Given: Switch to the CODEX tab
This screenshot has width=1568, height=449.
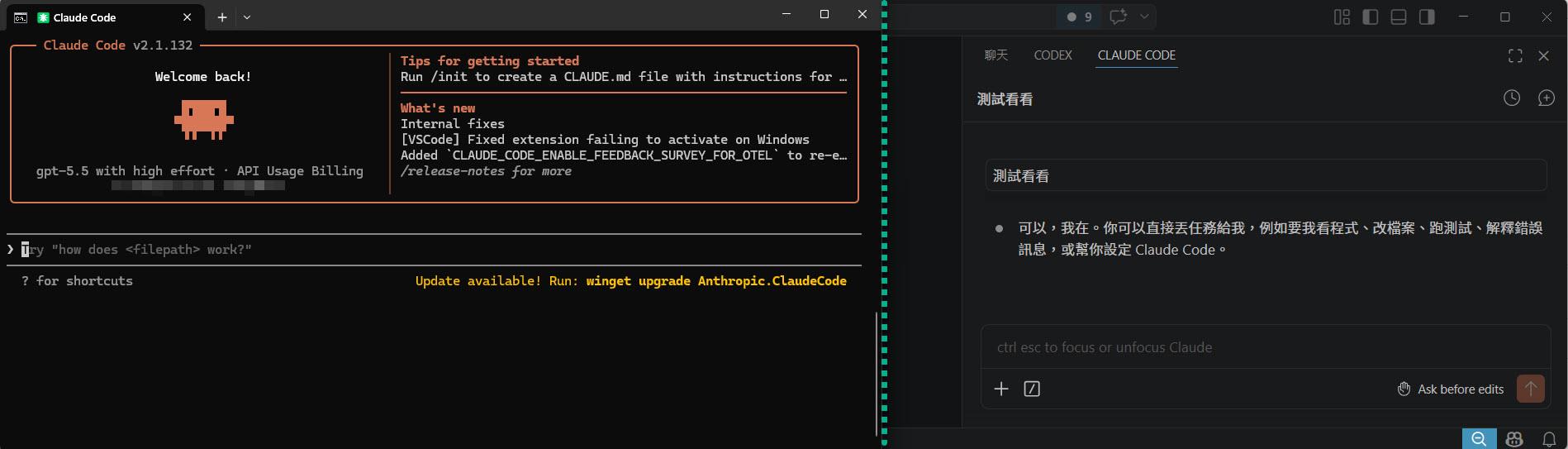Looking at the screenshot, I should pyautogui.click(x=1052, y=55).
